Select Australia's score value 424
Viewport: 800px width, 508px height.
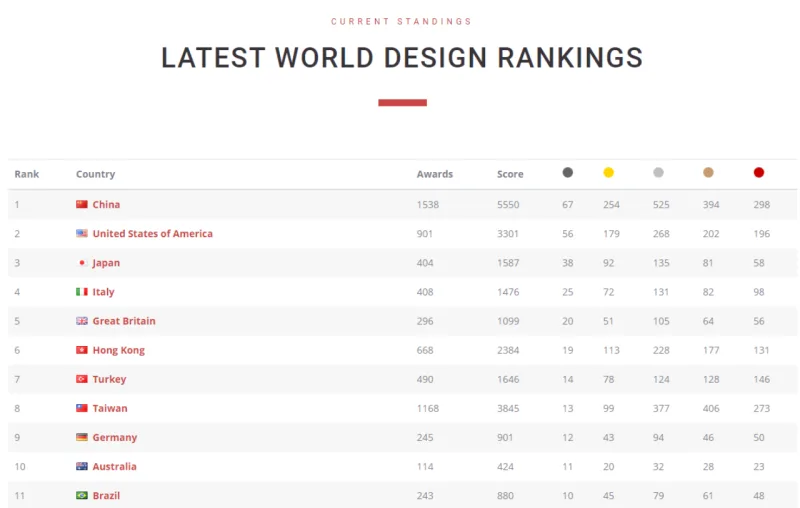click(x=505, y=466)
